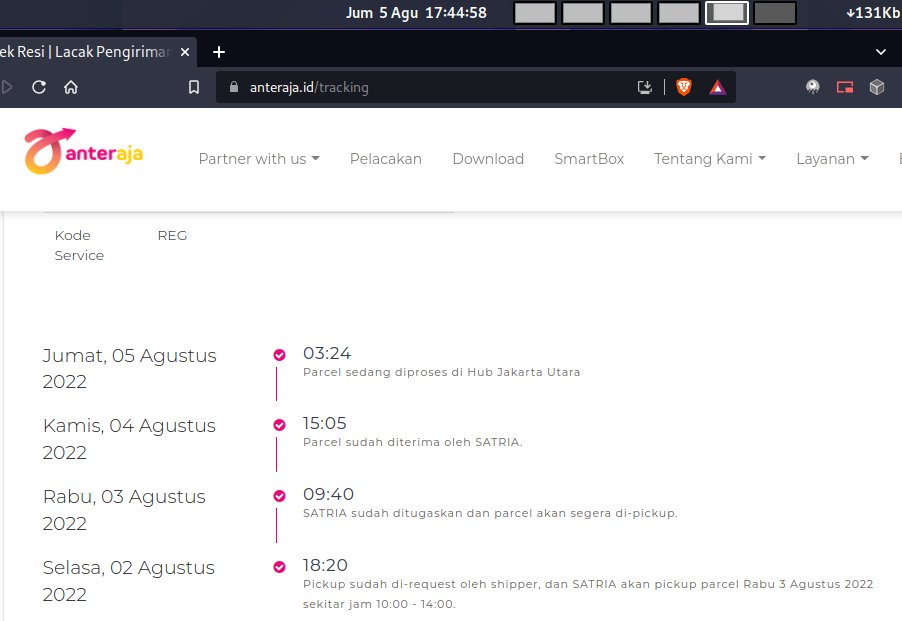
Task: Open the Pelacakan menu link
Action: [x=385, y=159]
